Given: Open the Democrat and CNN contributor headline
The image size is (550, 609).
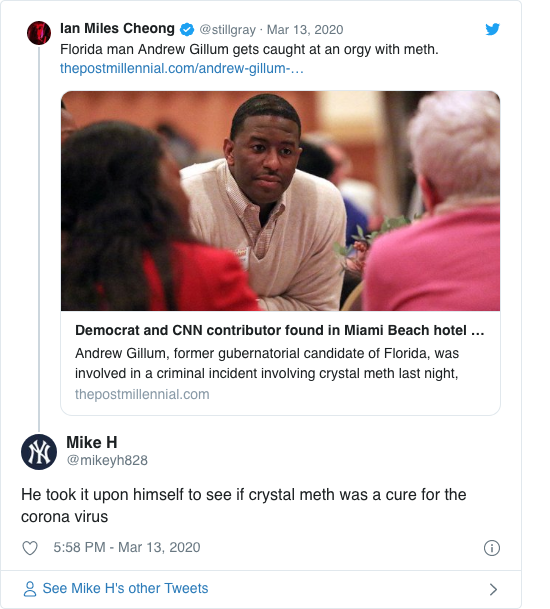Looking at the screenshot, I should coord(280,330).
